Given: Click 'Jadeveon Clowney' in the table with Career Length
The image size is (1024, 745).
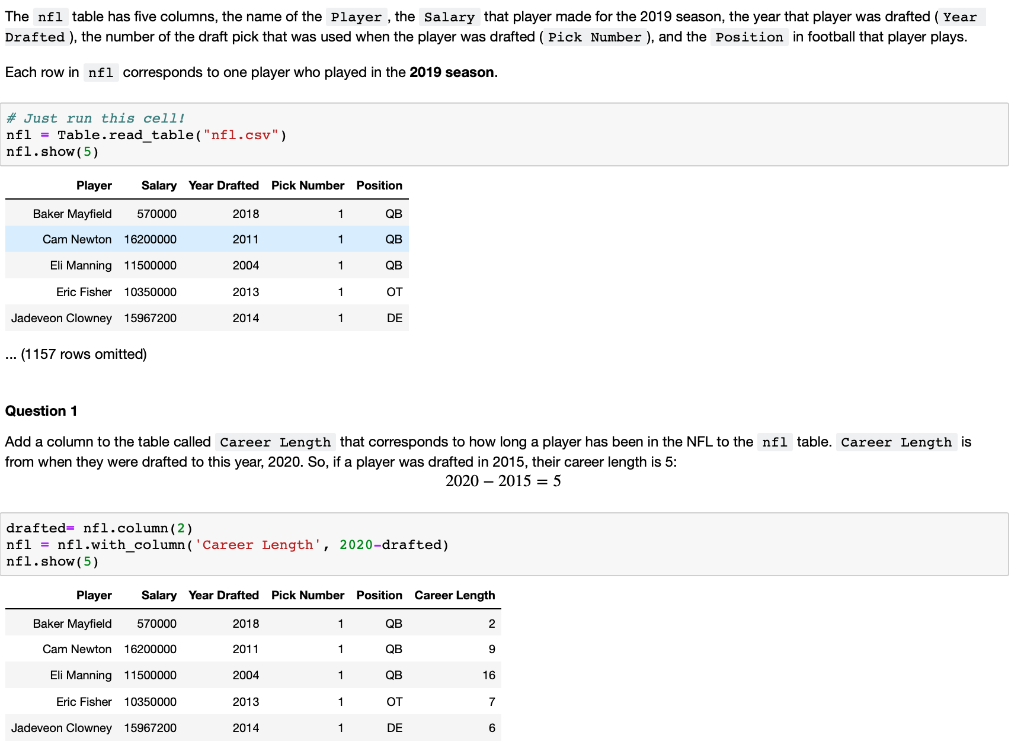Looking at the screenshot, I should tap(61, 728).
